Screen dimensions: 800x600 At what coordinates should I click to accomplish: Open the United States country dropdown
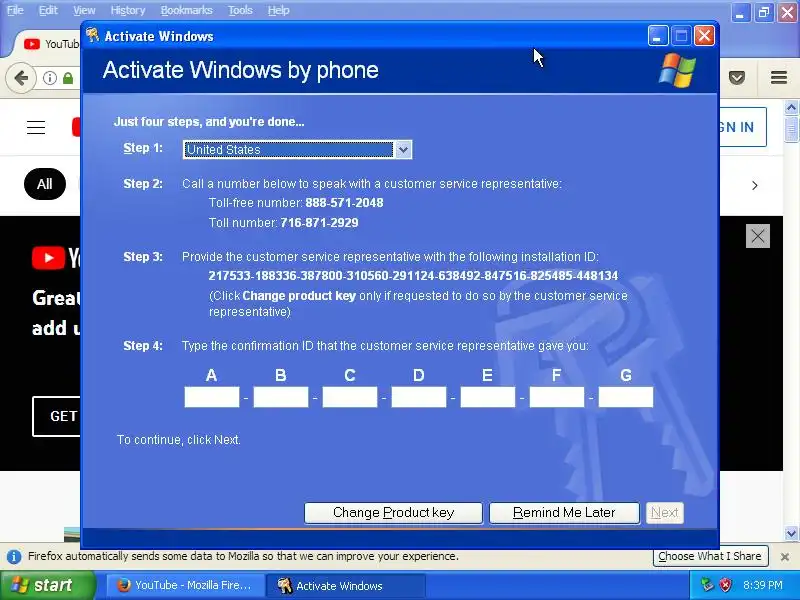(297, 149)
